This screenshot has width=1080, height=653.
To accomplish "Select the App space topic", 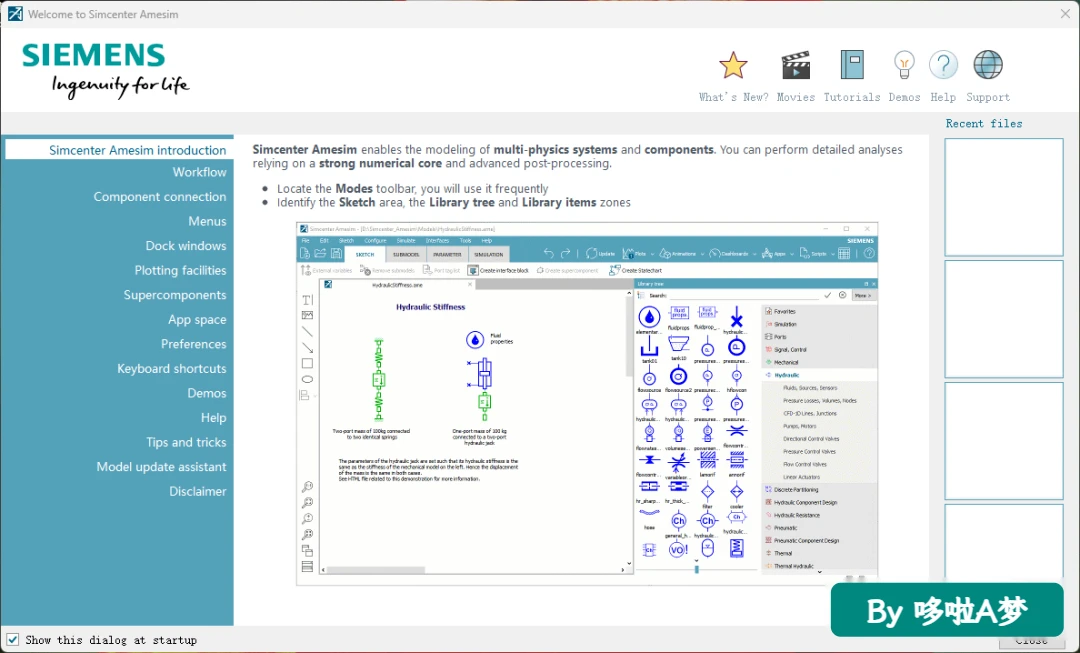I will coord(197,320).
